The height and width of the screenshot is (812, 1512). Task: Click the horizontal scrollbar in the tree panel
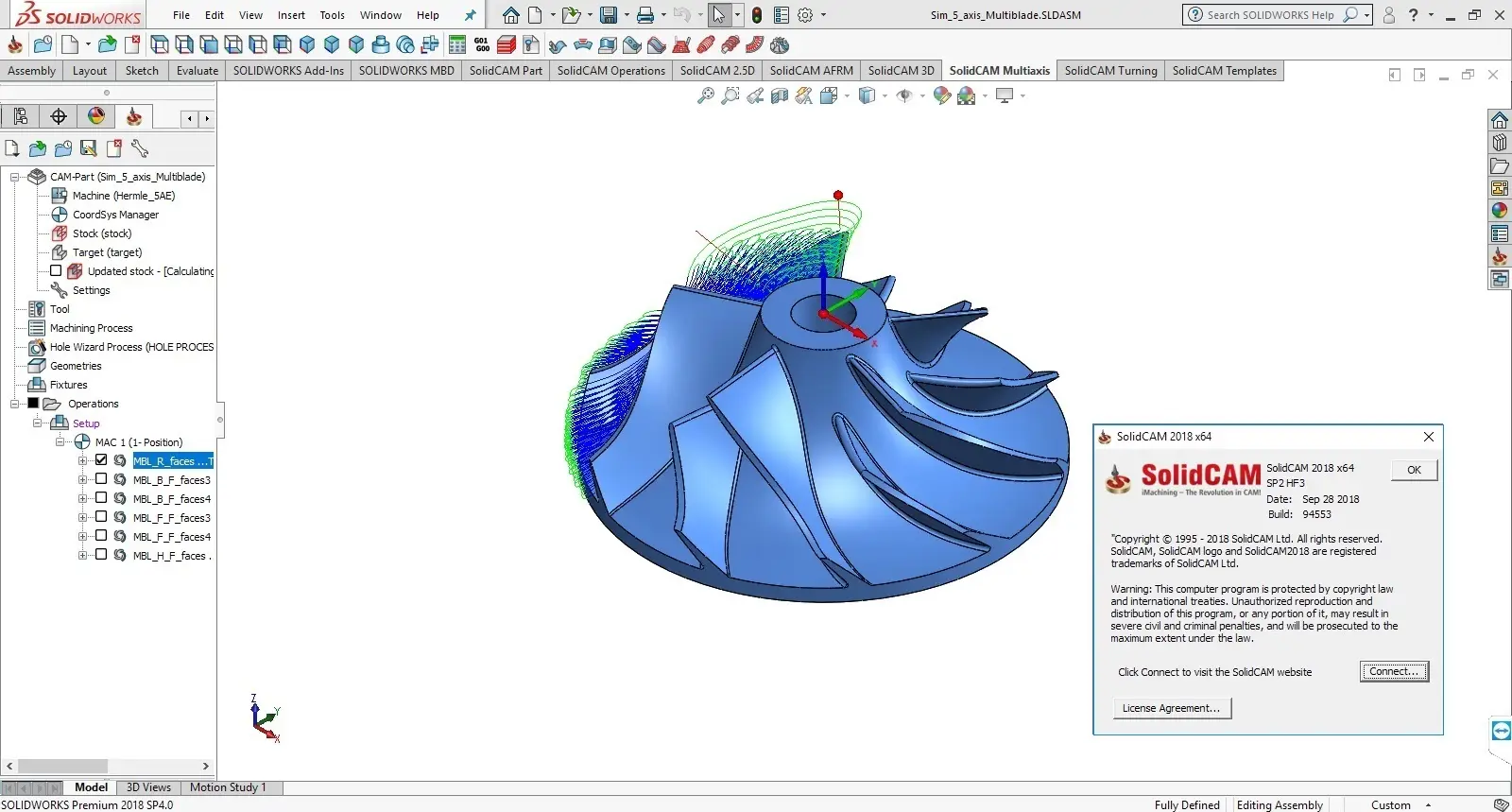[63, 766]
